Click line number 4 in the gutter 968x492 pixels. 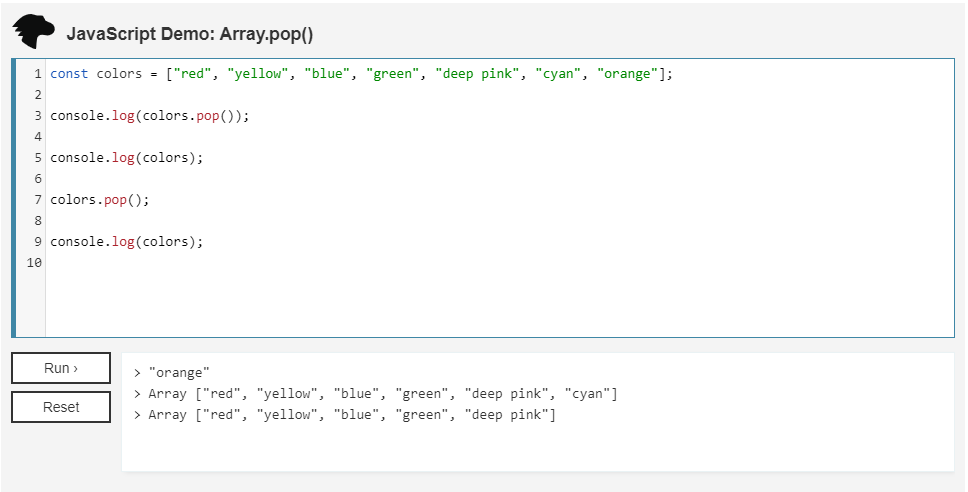click(37, 137)
